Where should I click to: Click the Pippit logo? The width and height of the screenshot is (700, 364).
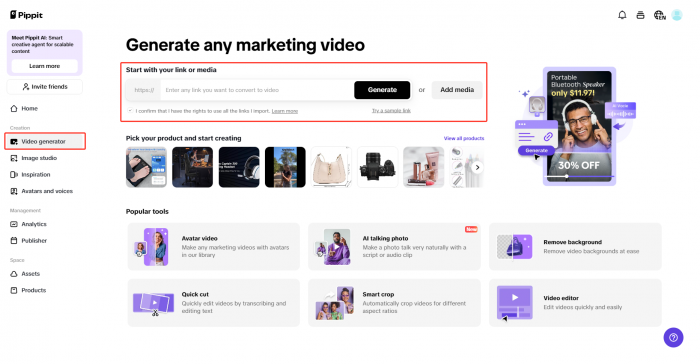26,15
